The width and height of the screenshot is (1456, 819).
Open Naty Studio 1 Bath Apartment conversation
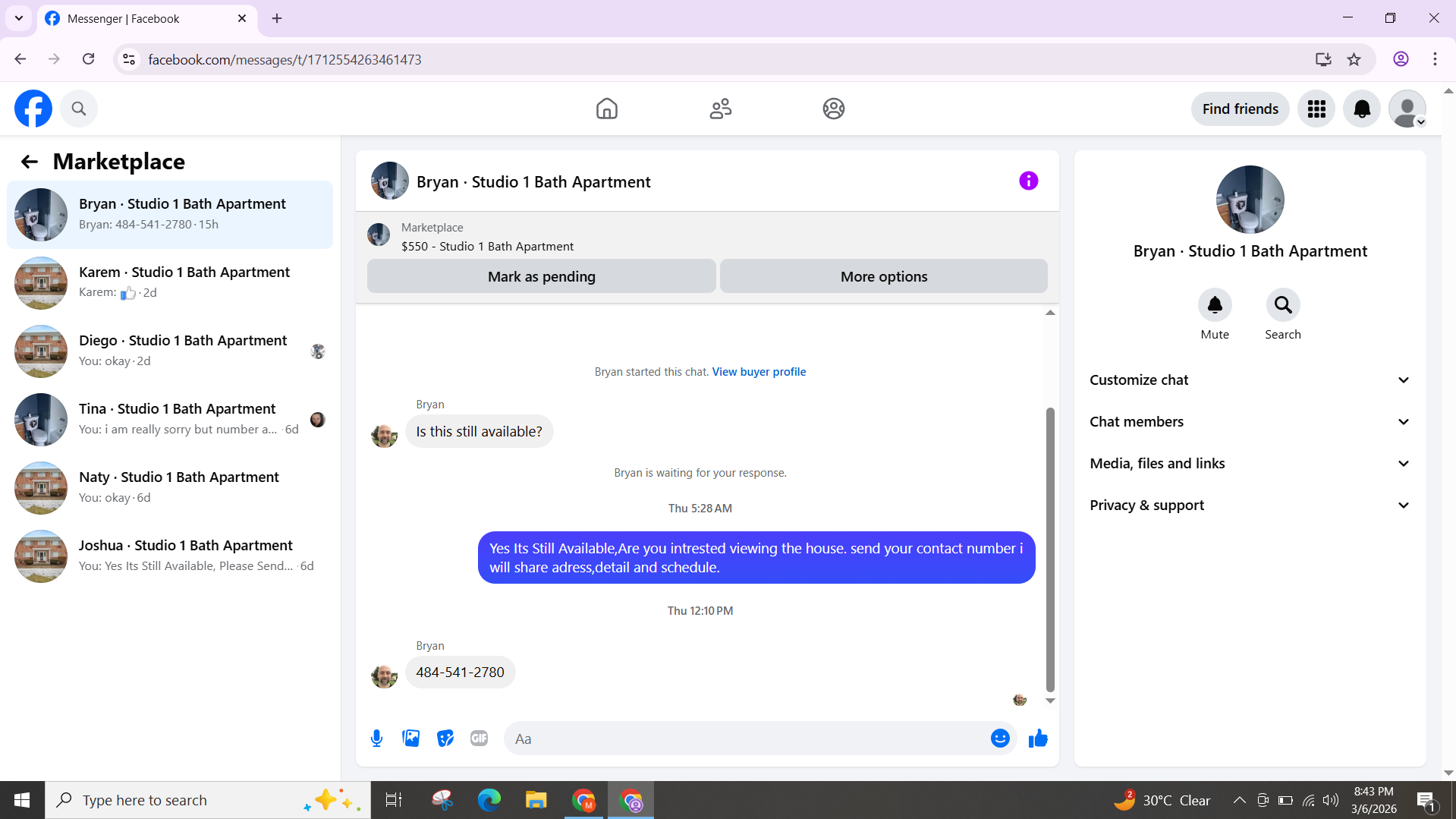170,488
